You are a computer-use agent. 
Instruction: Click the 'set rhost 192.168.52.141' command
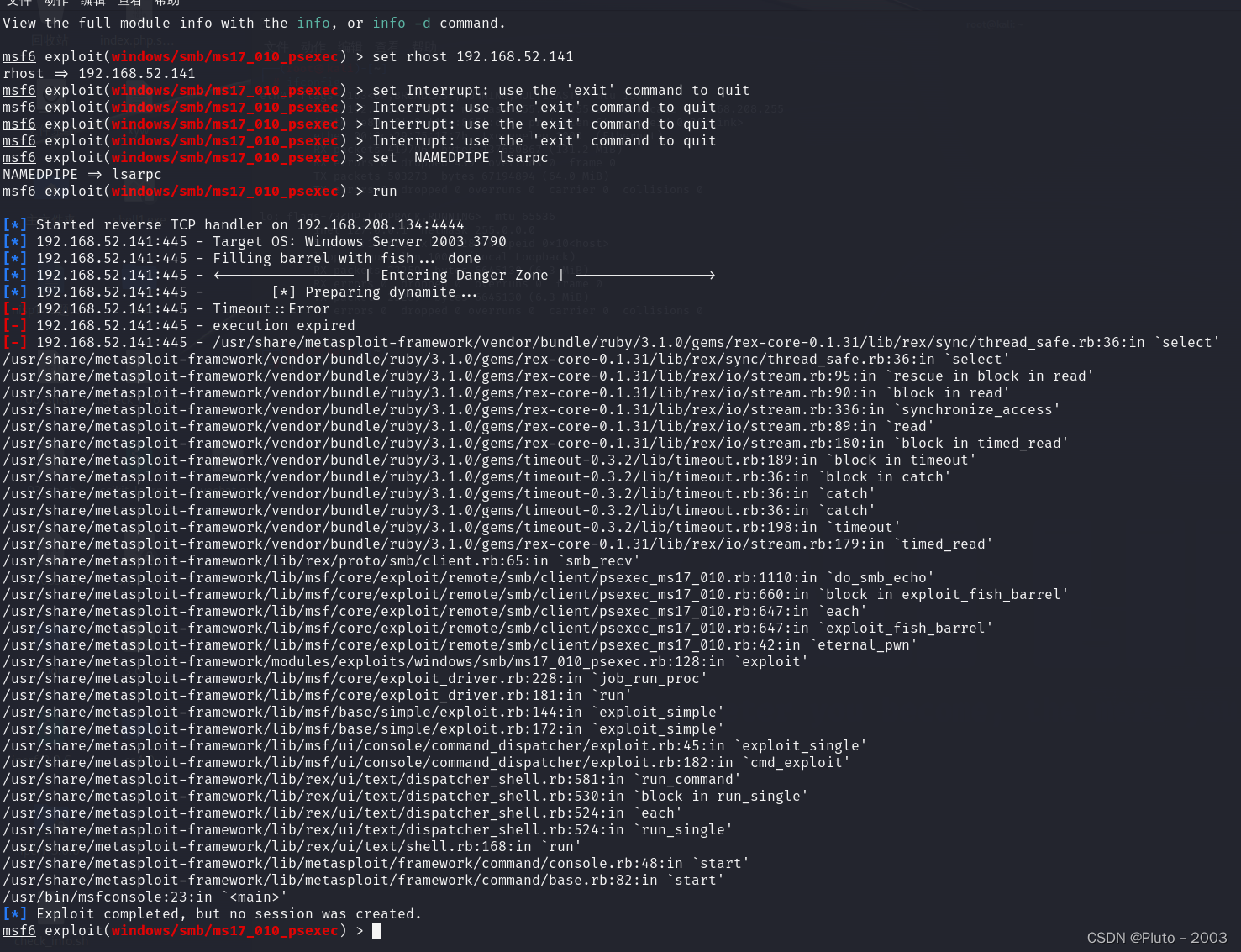point(472,56)
